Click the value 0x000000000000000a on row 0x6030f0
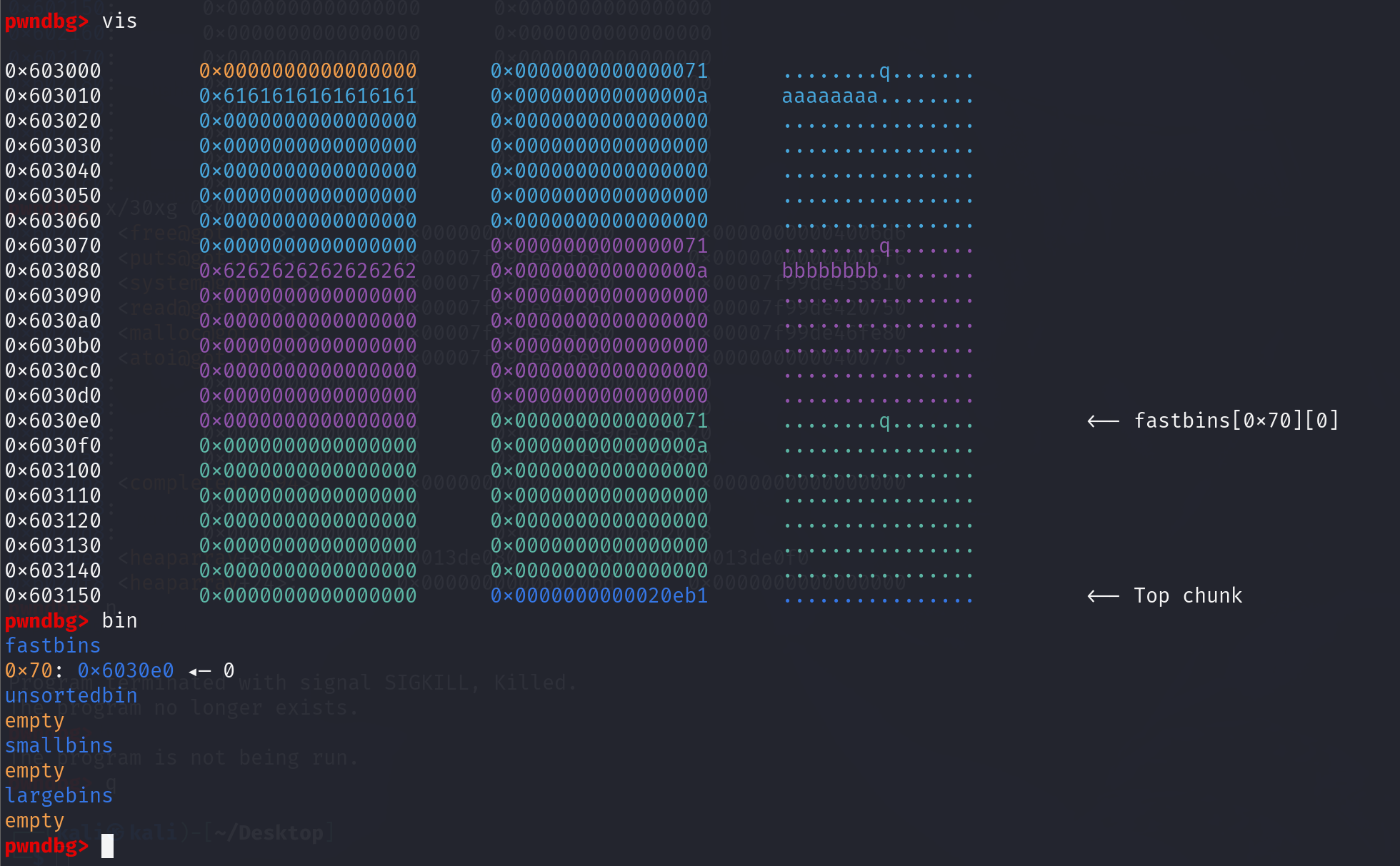The width and height of the screenshot is (1400, 866). [x=599, y=445]
